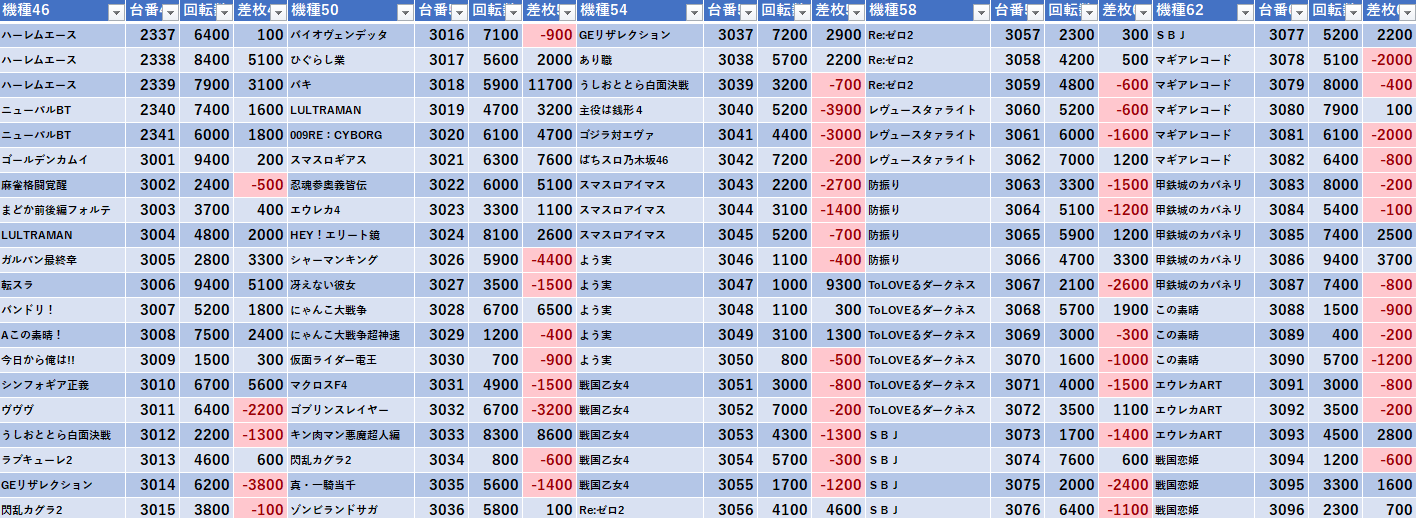Select cell 仮面ライダー電王
The image size is (1417, 518).
(352, 360)
